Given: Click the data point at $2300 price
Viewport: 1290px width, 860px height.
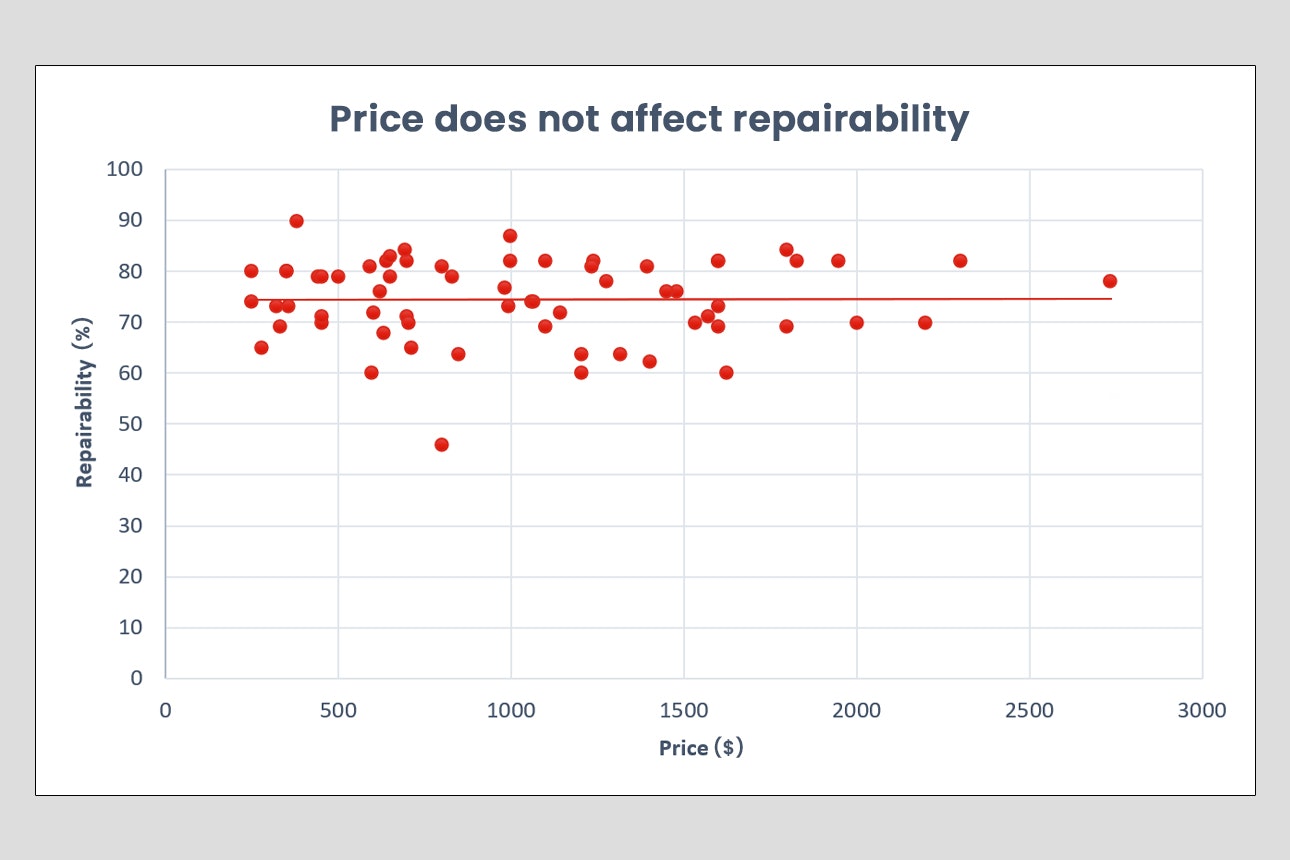Looking at the screenshot, I should click(x=960, y=261).
